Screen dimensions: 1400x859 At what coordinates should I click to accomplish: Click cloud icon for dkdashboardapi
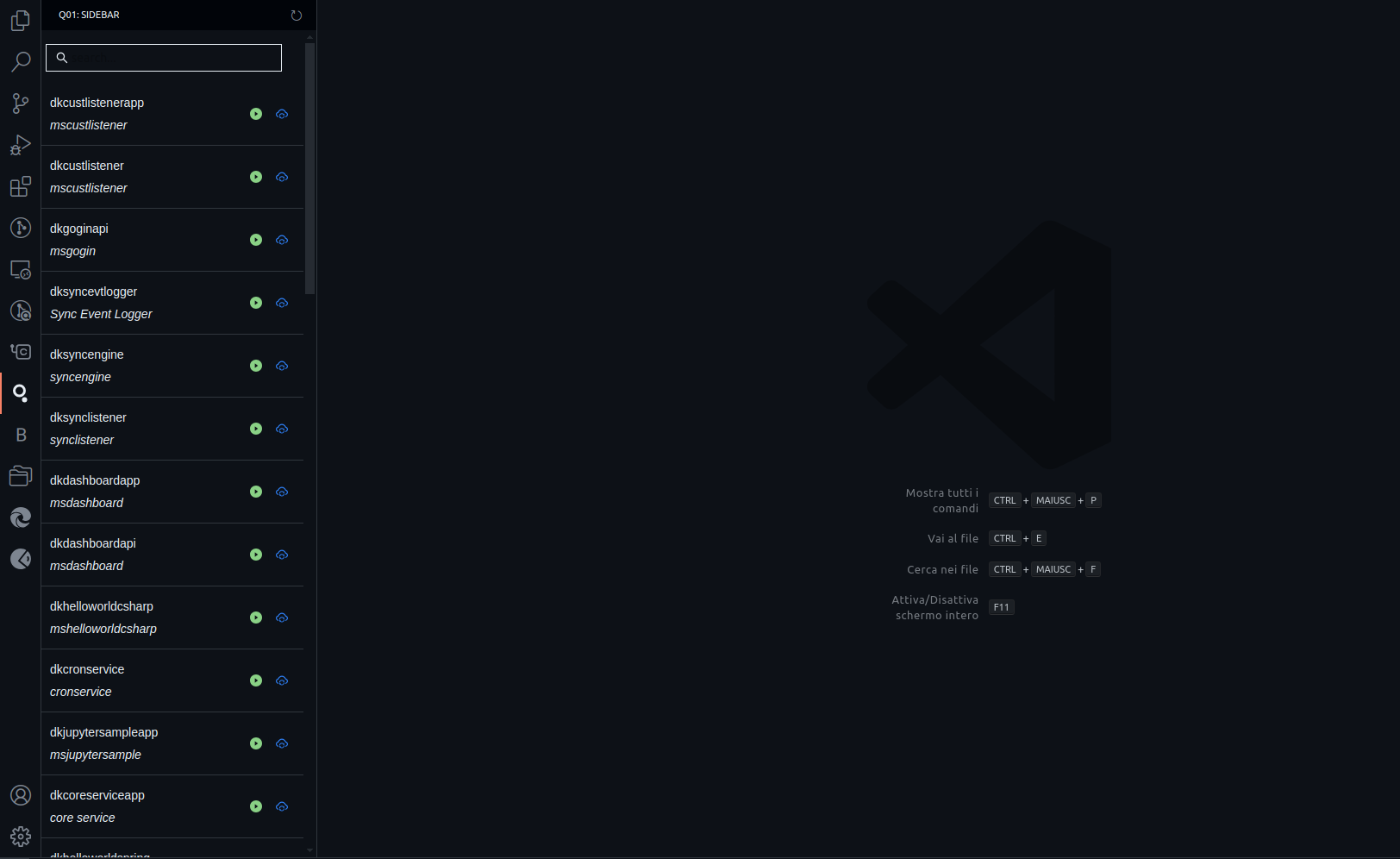pos(282,555)
